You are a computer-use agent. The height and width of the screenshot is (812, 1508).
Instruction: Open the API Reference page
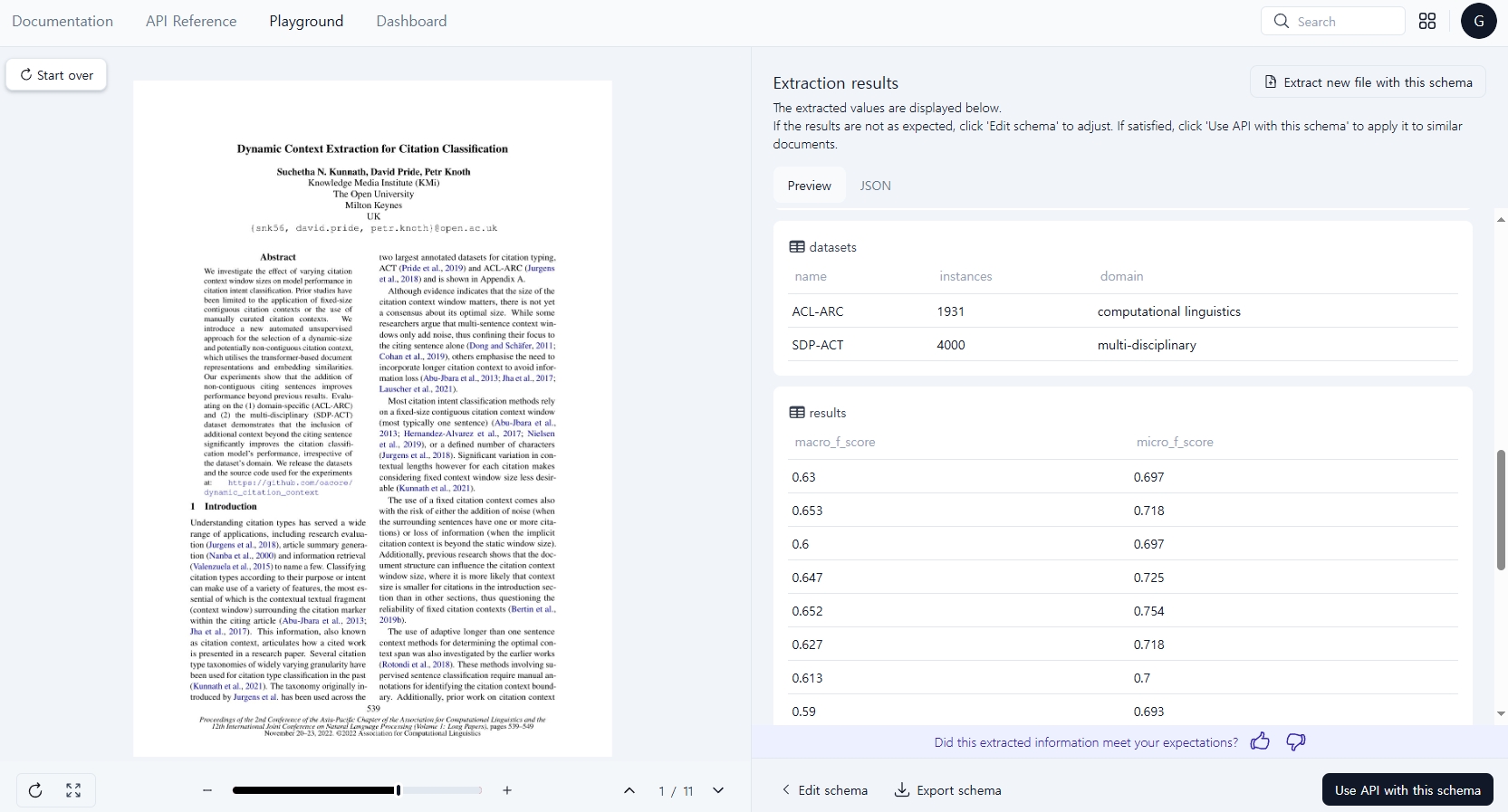pos(191,21)
